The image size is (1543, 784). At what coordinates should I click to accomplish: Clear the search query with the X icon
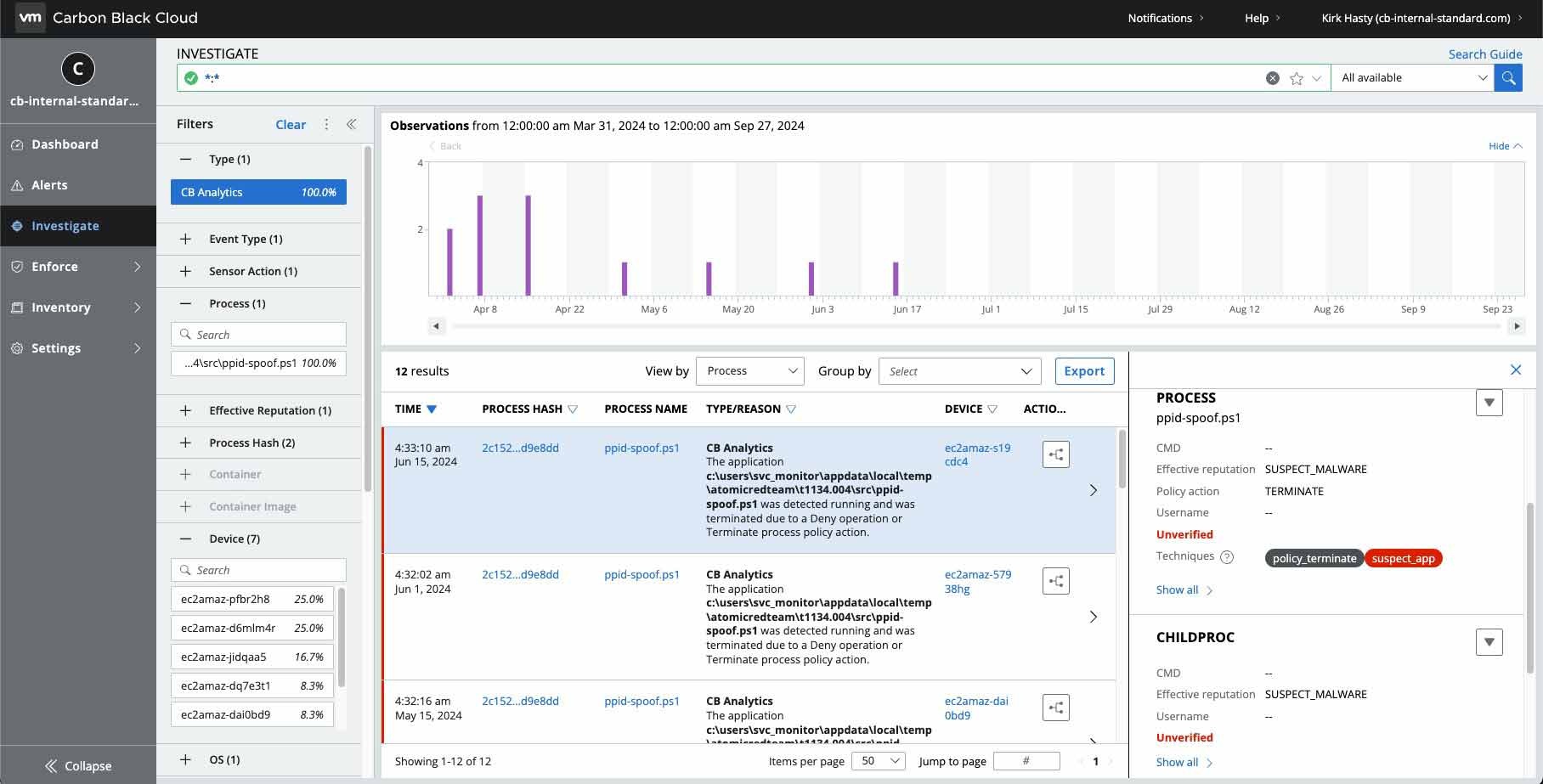pyautogui.click(x=1272, y=78)
